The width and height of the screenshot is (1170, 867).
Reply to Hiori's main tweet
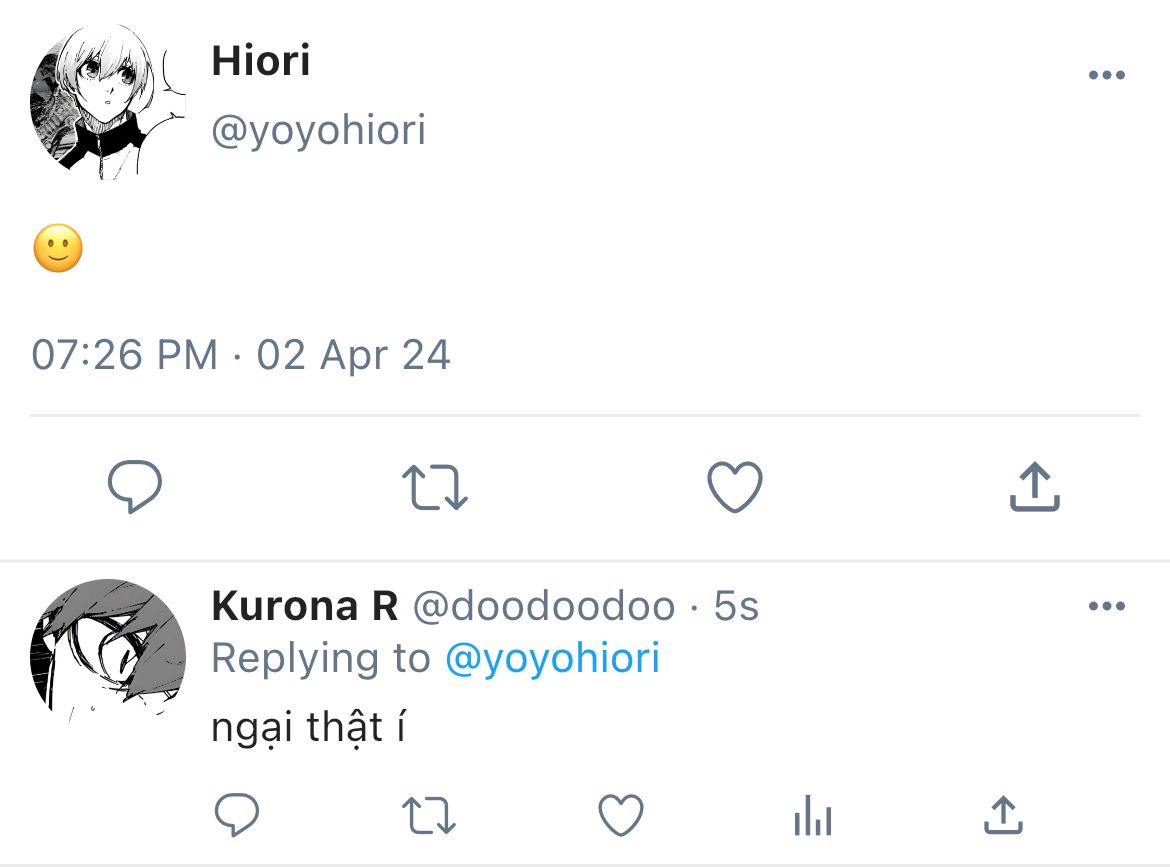134,487
